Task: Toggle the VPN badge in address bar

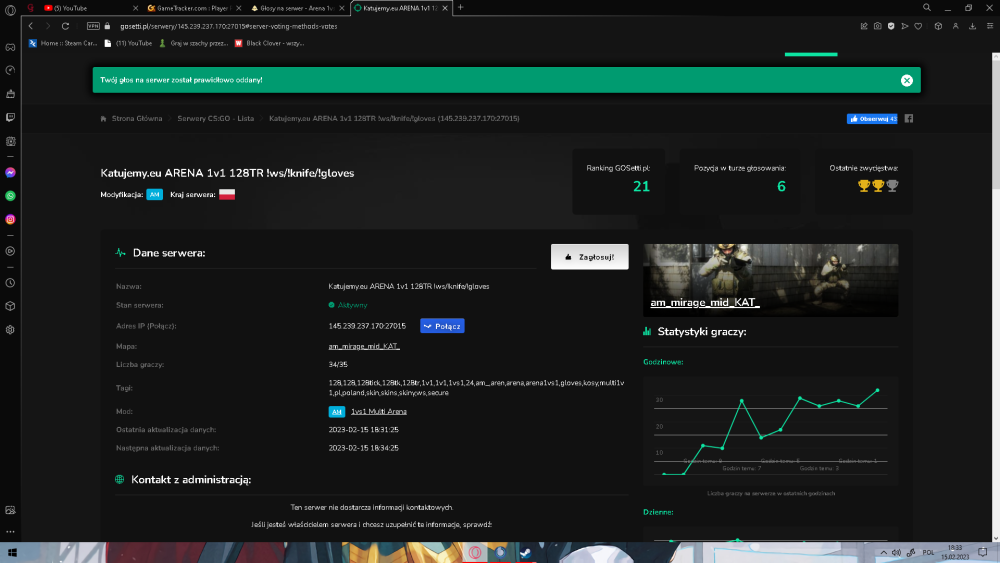Action: (93, 26)
